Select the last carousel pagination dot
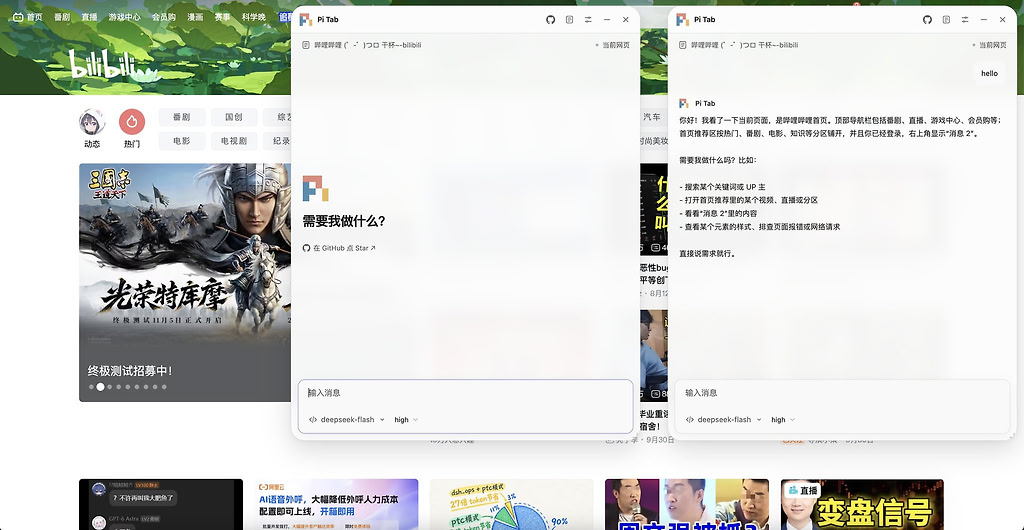 [164, 387]
